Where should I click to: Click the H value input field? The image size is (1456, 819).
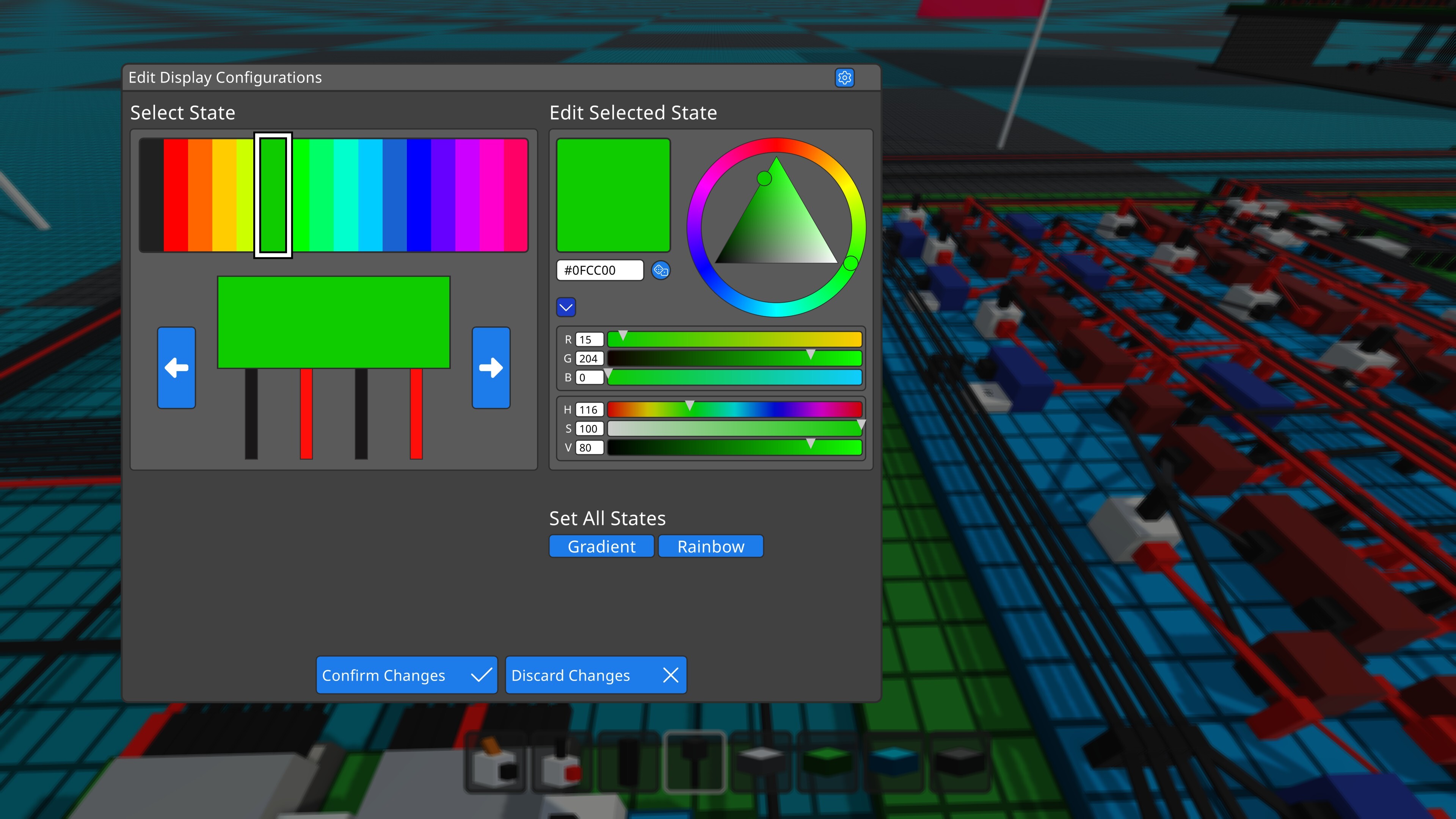589,410
